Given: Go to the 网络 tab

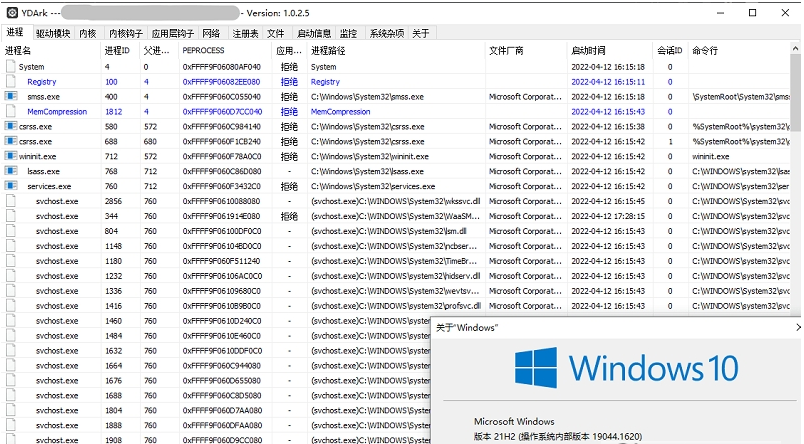Looking at the screenshot, I should tap(211, 34).
